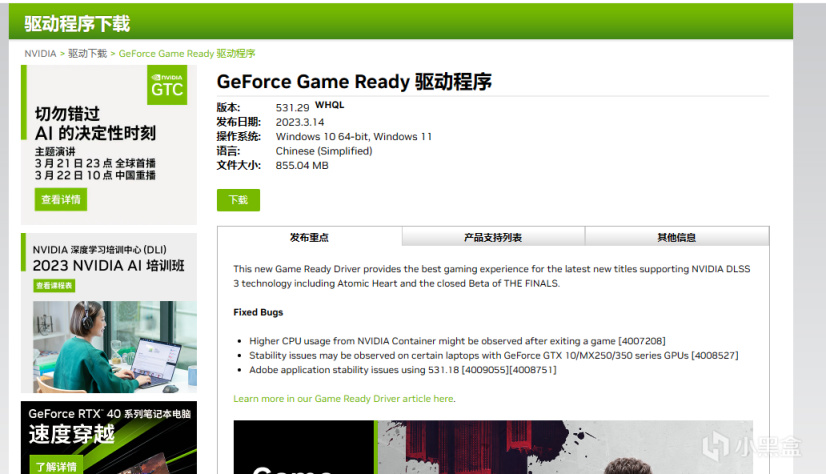
Task: Go to 驱动下载 in the breadcrumb
Action: tap(87, 54)
